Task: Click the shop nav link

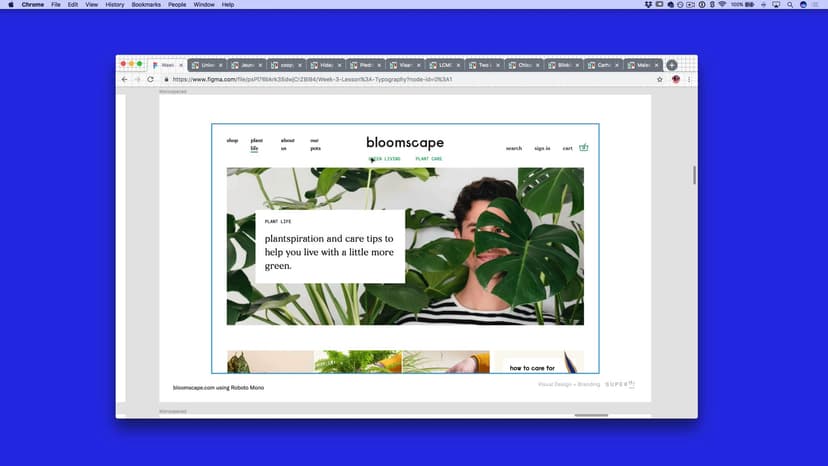Action: tap(232, 141)
